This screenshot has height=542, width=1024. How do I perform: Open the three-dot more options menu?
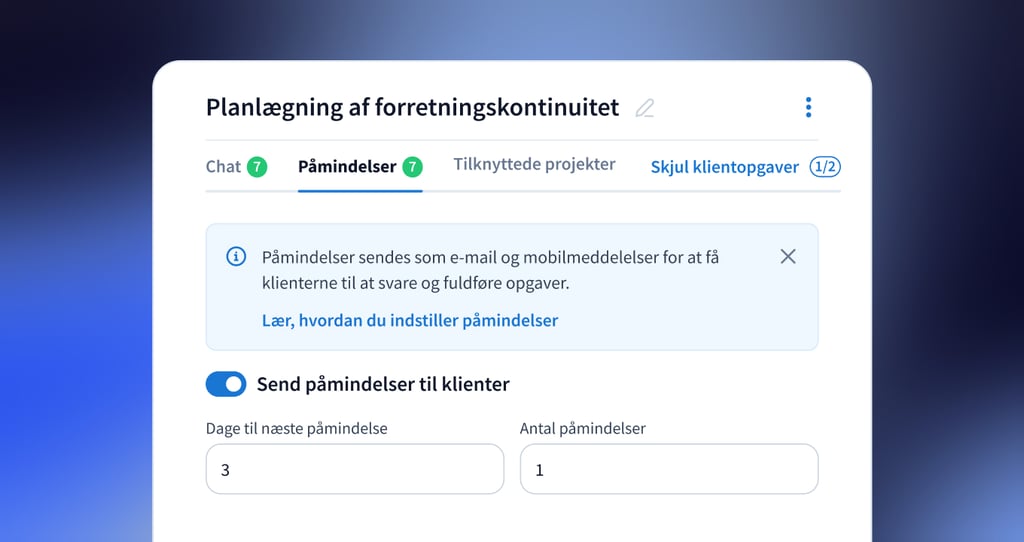808,108
